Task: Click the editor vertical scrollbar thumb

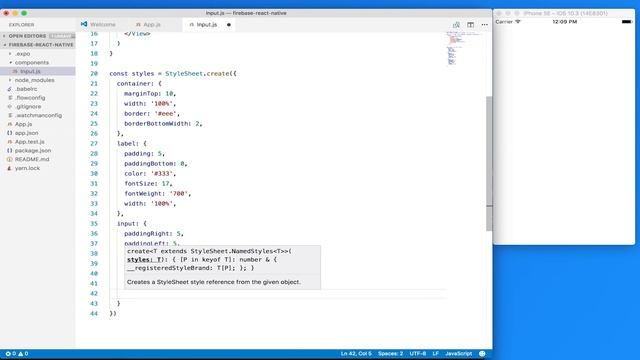Action: click(x=489, y=163)
